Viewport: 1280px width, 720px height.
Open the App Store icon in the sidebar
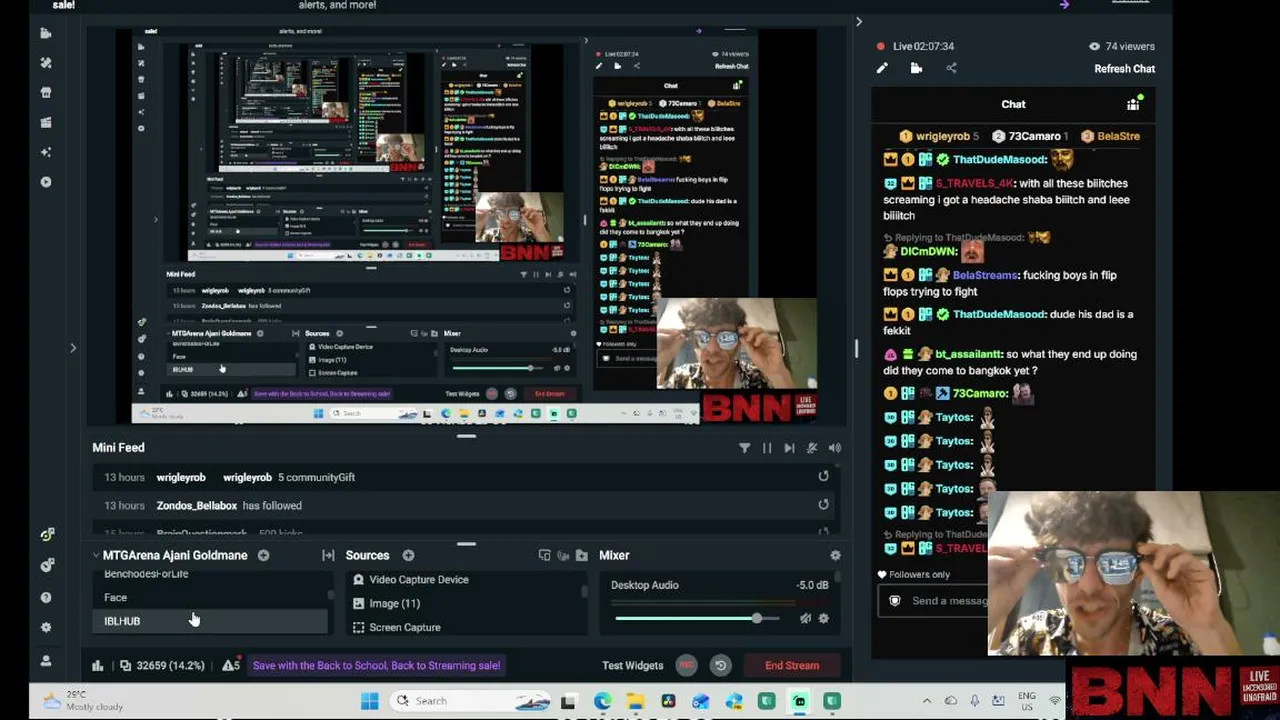(x=45, y=92)
